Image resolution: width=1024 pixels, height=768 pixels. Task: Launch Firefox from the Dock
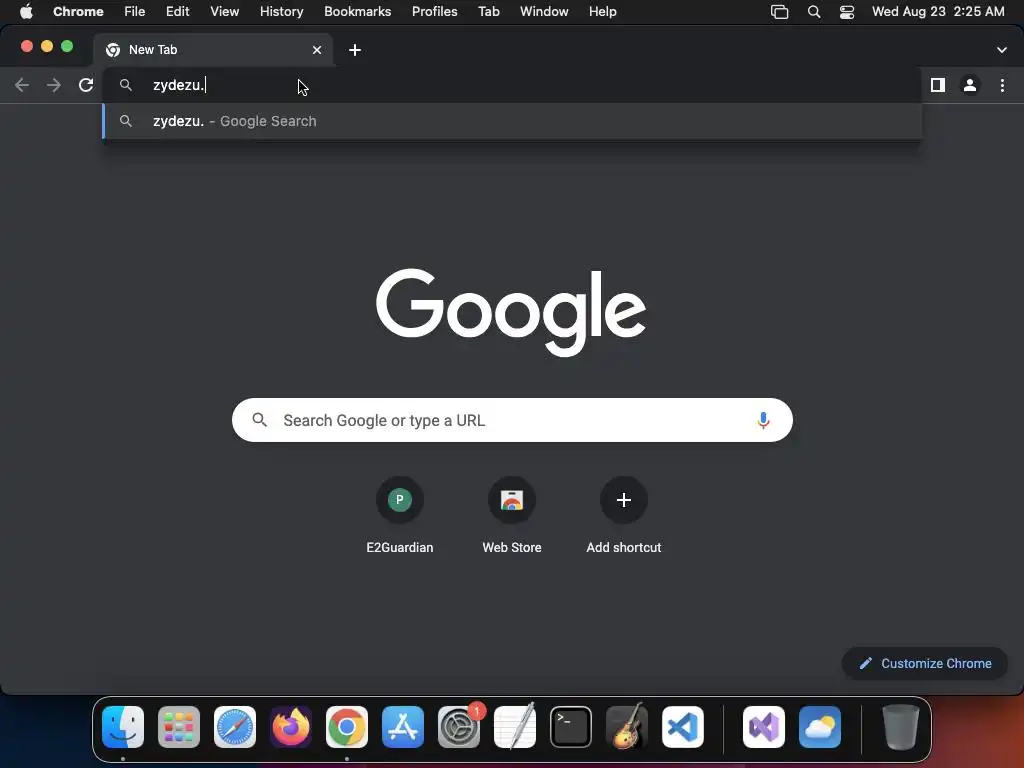pos(291,726)
